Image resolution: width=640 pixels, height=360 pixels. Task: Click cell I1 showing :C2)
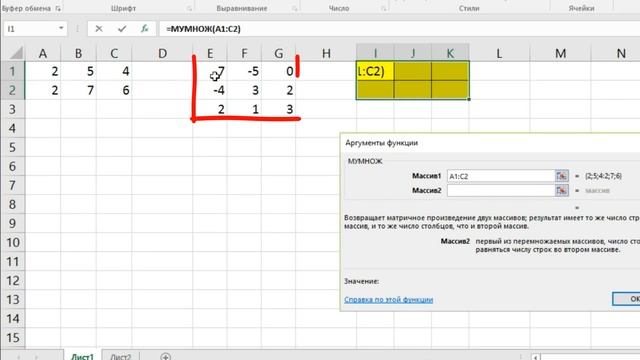tap(375, 71)
